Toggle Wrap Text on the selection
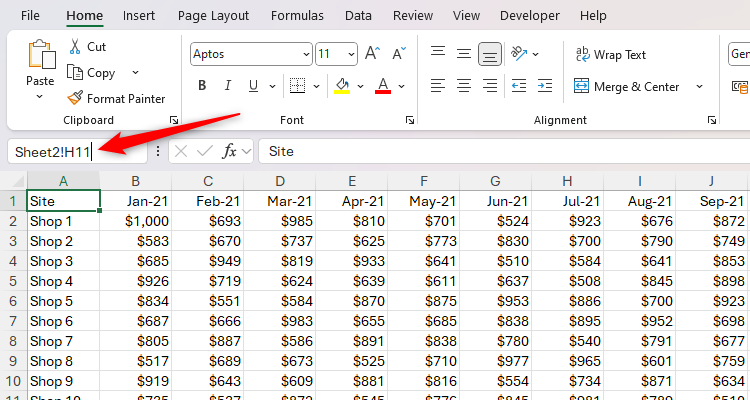The width and height of the screenshot is (750, 400). [x=610, y=54]
